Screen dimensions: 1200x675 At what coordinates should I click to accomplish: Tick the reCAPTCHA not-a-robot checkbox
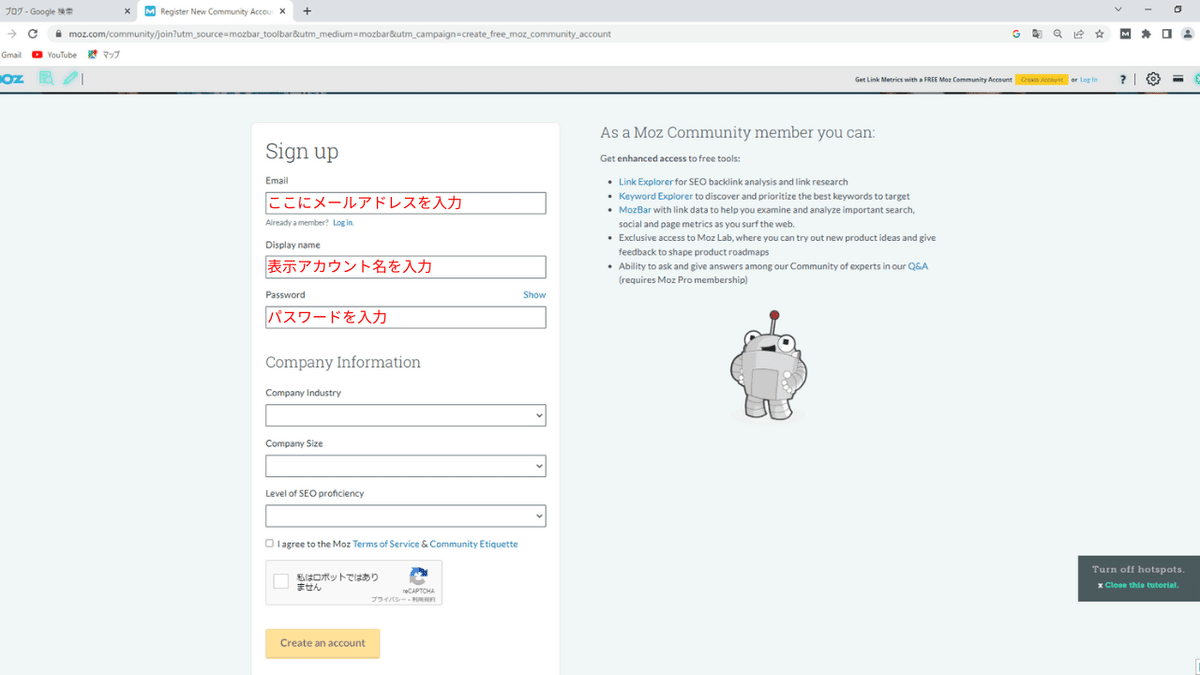pos(281,581)
